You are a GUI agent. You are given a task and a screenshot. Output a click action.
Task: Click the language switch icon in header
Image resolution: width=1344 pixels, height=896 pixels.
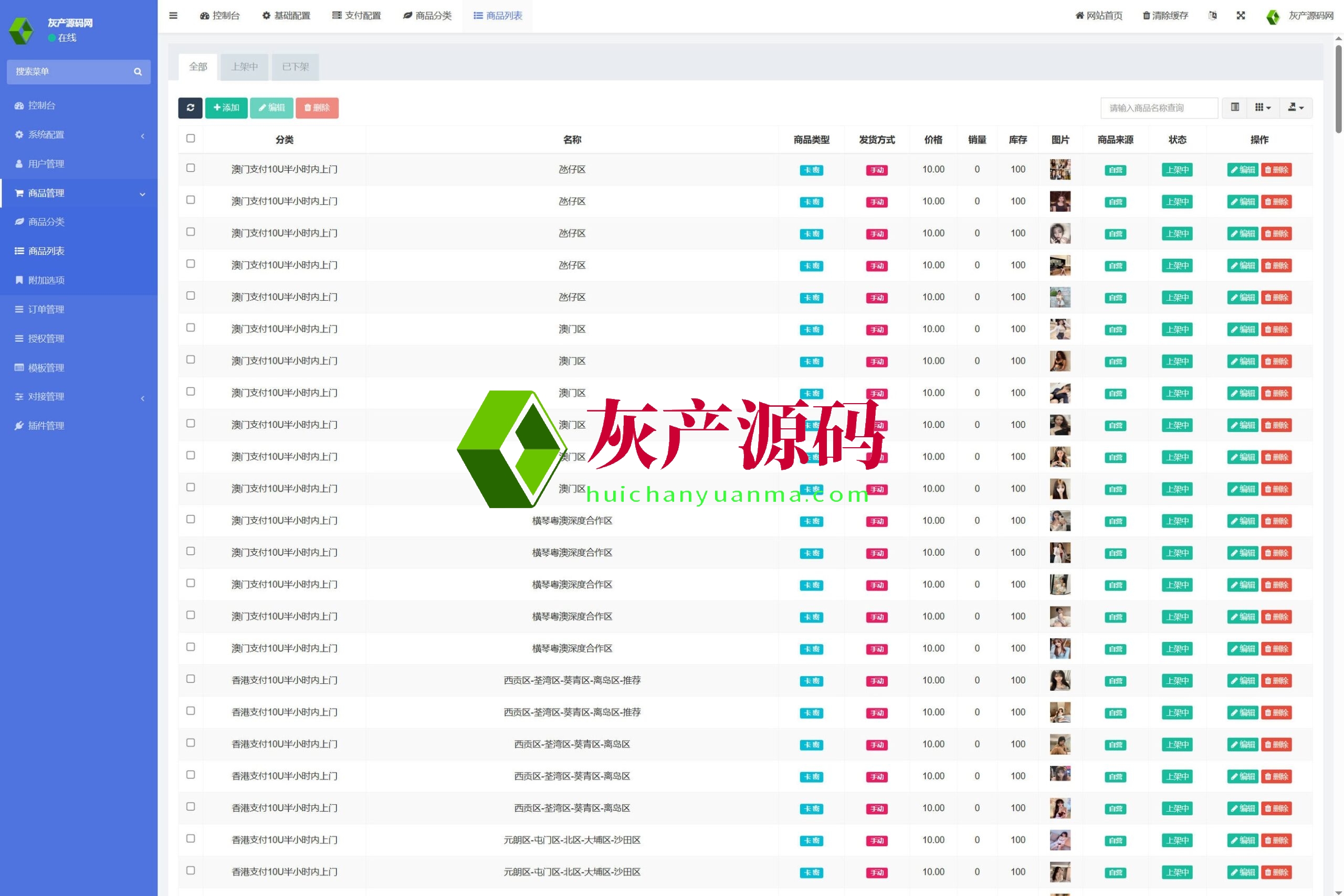click(1213, 15)
